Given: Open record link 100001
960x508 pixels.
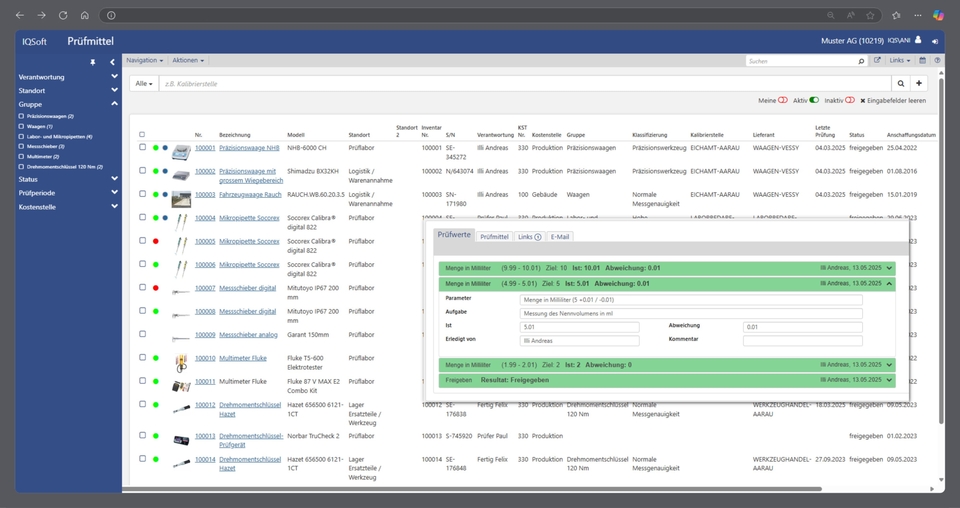Looking at the screenshot, I should pos(205,148).
